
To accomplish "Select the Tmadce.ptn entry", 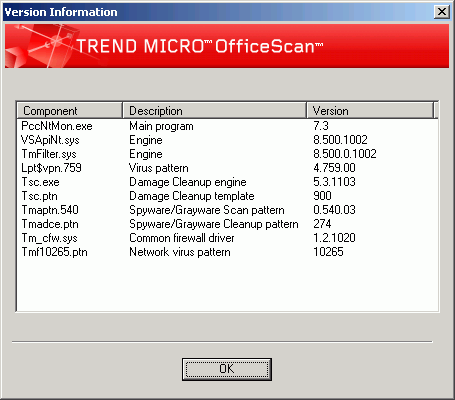I will click(x=50, y=224).
